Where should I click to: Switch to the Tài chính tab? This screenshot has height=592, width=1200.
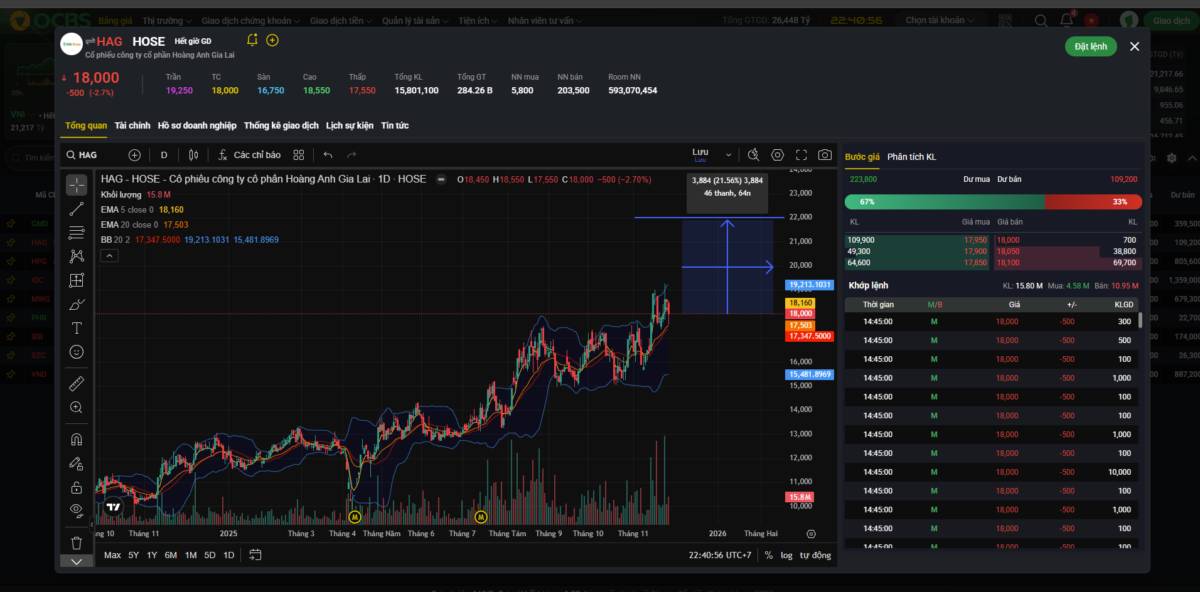132,126
